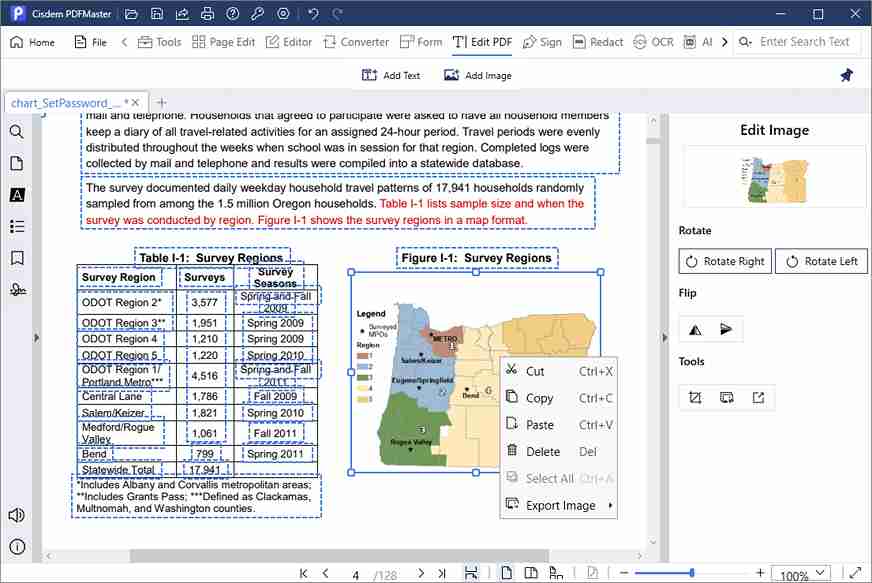Switch to the OCR tab
Viewport: 872px width, 583px height.
click(x=653, y=42)
